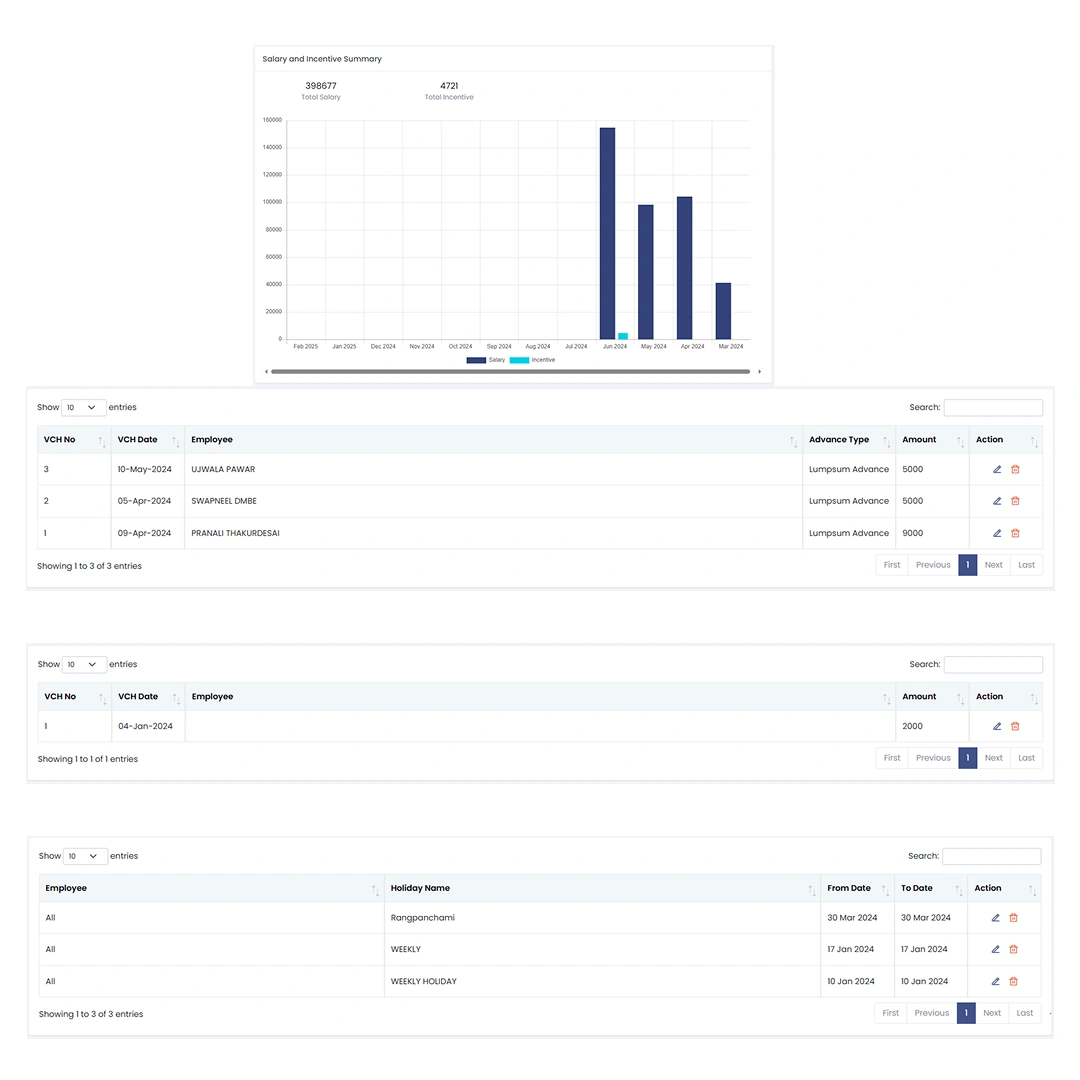1080x1080 pixels.
Task: Select page 1 in advance table
Action: [x=968, y=565]
